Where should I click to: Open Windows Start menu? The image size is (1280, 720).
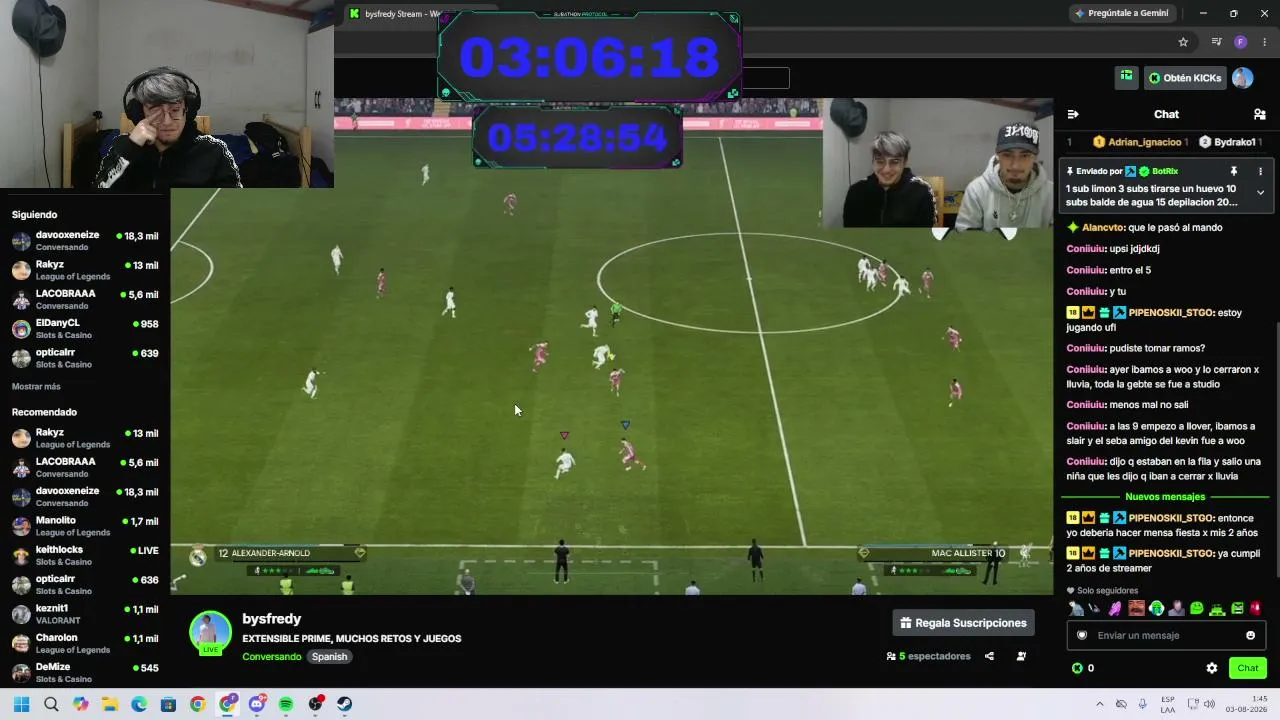coord(22,704)
